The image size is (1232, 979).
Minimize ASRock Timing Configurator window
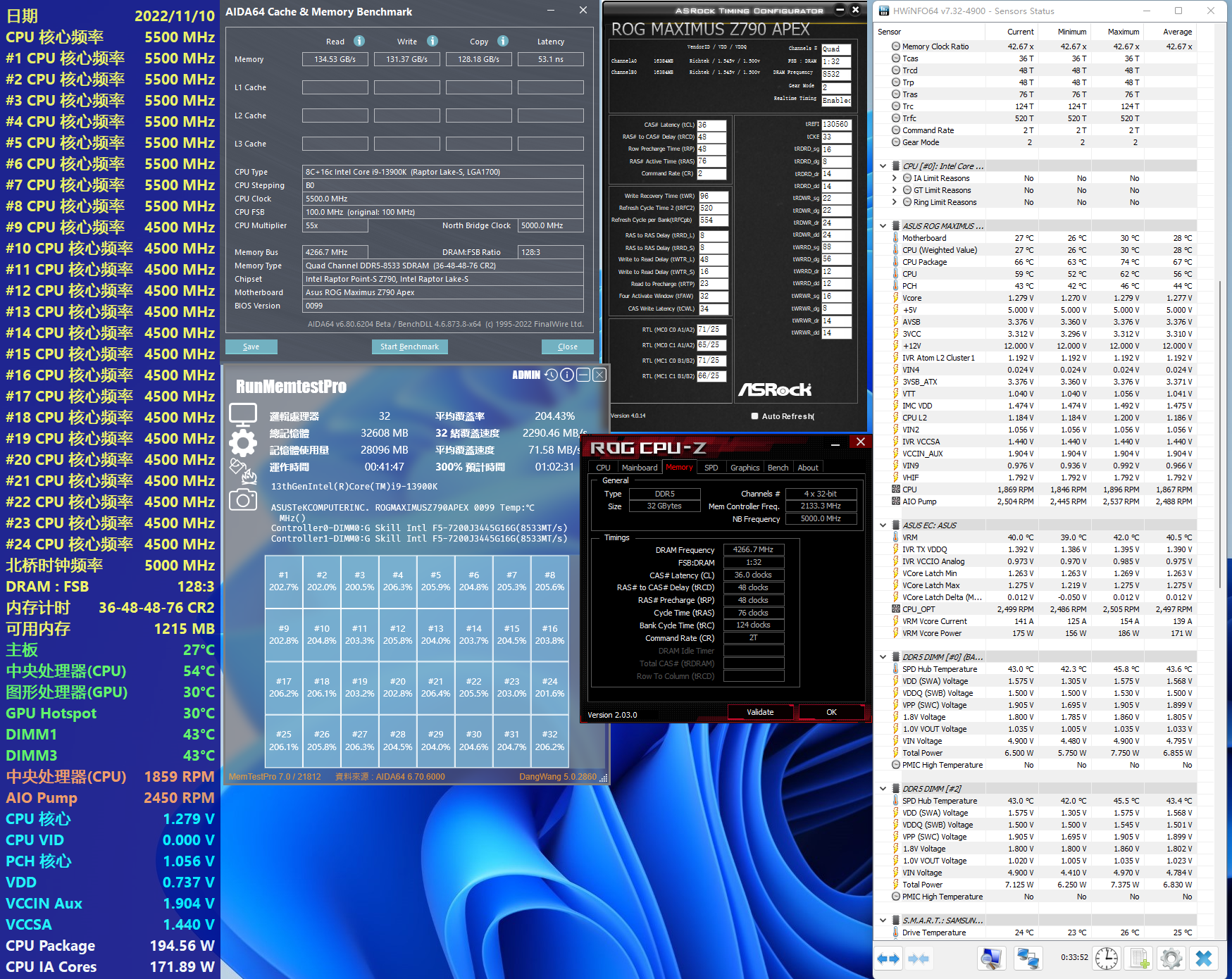pos(840,10)
